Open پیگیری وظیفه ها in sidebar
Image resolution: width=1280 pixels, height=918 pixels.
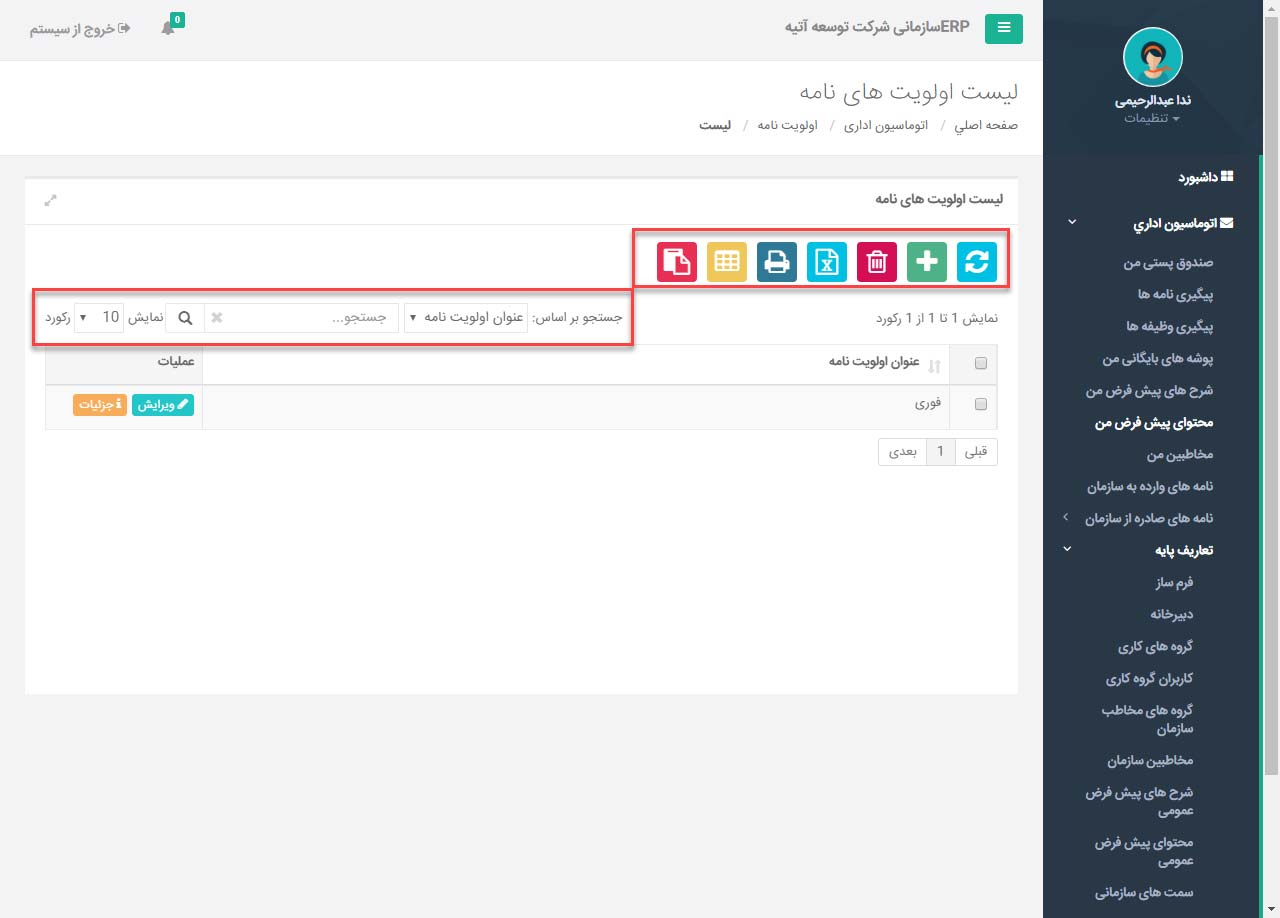[x=1169, y=326]
